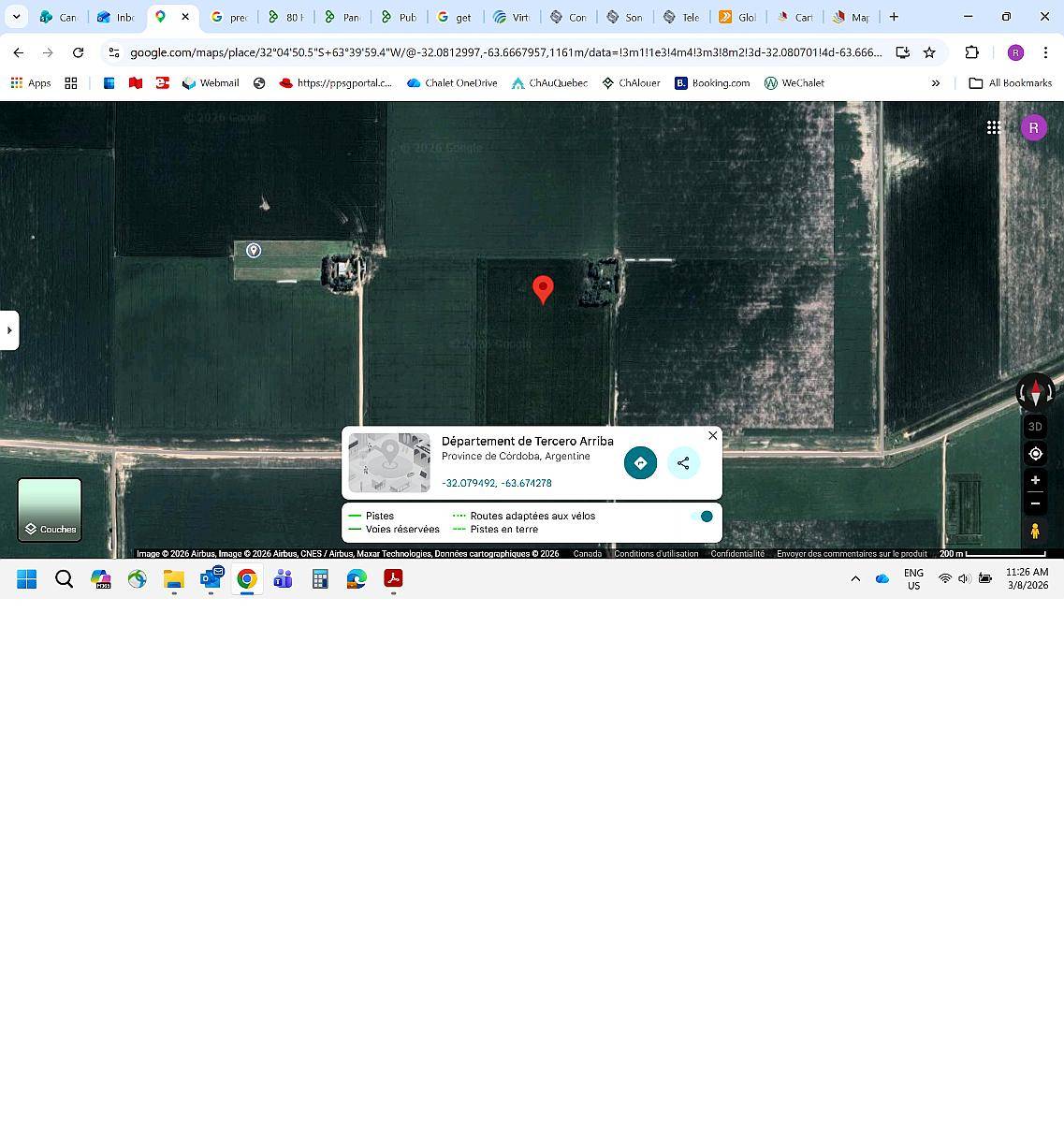
Task: Open Booking.com bookmark
Action: pyautogui.click(x=712, y=83)
